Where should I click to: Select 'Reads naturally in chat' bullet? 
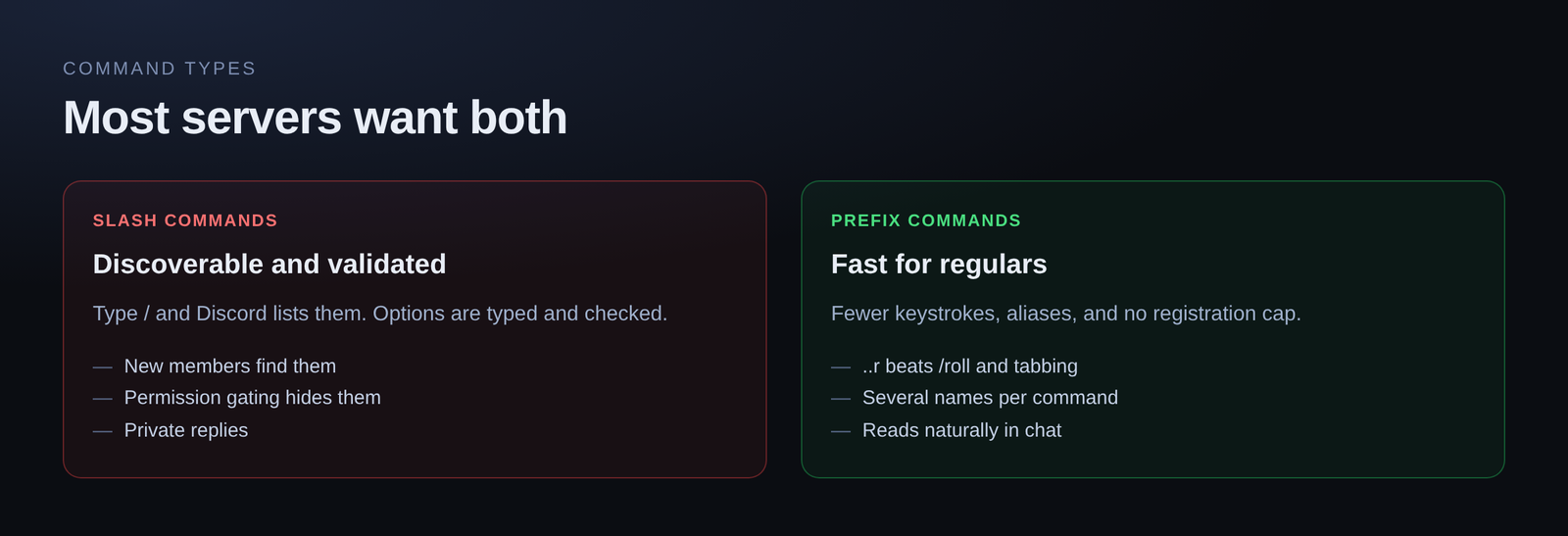(x=961, y=430)
